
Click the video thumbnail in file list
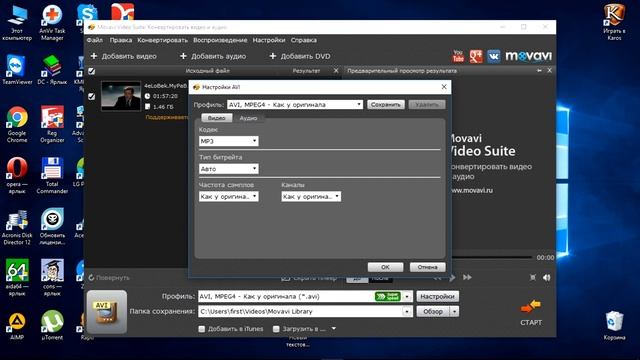(x=121, y=96)
